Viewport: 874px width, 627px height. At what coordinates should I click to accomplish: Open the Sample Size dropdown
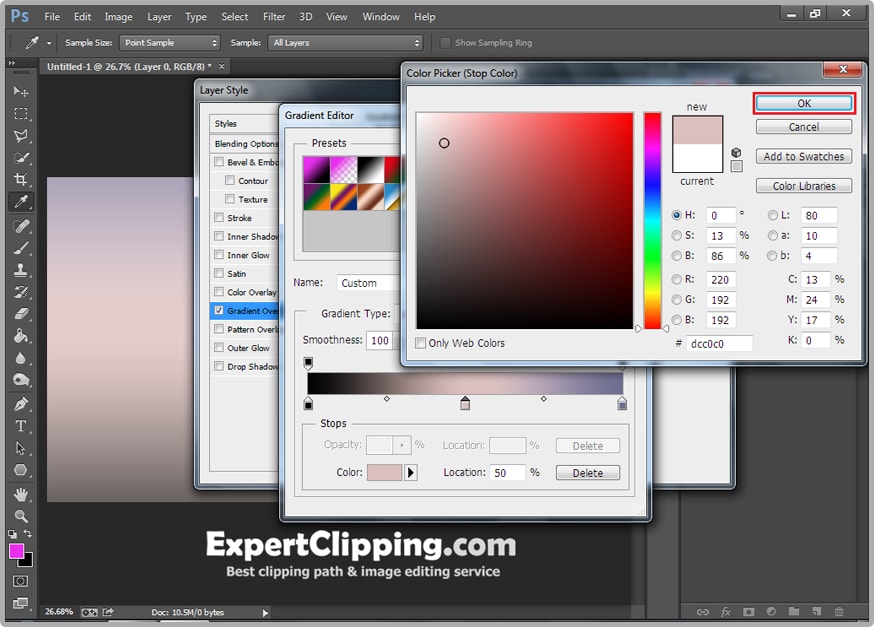click(x=169, y=43)
